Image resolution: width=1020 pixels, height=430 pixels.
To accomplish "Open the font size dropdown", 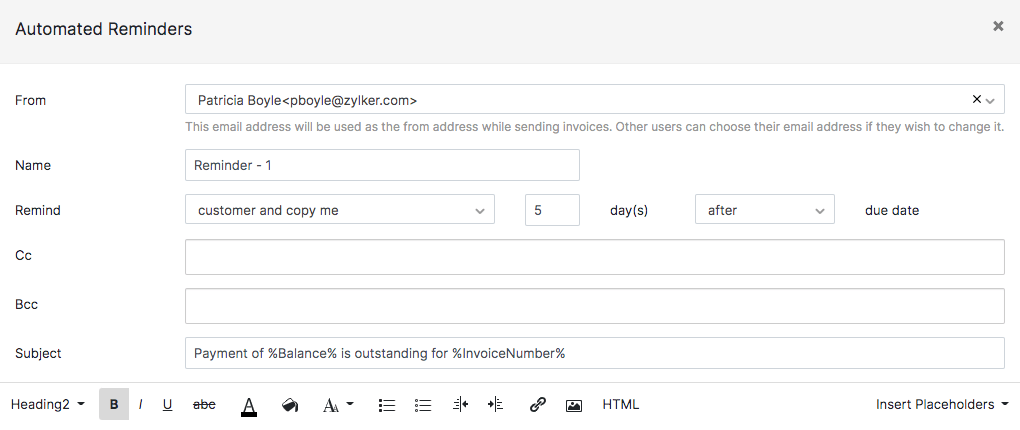I will [338, 405].
